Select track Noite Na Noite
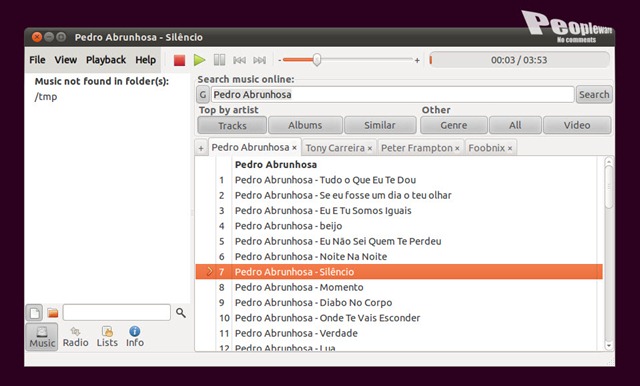This screenshot has height=386, width=640. coord(399,257)
